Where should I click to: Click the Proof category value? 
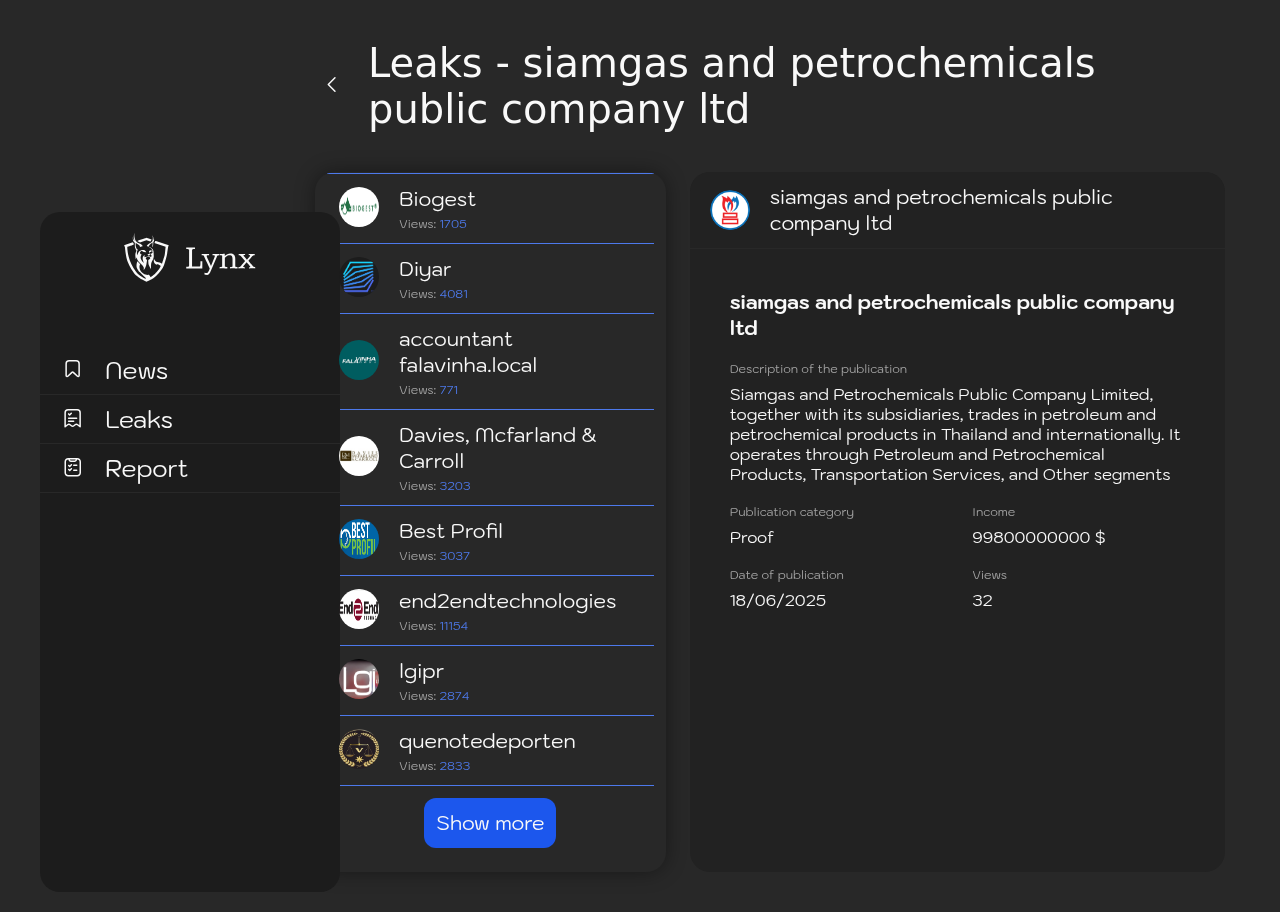point(752,538)
